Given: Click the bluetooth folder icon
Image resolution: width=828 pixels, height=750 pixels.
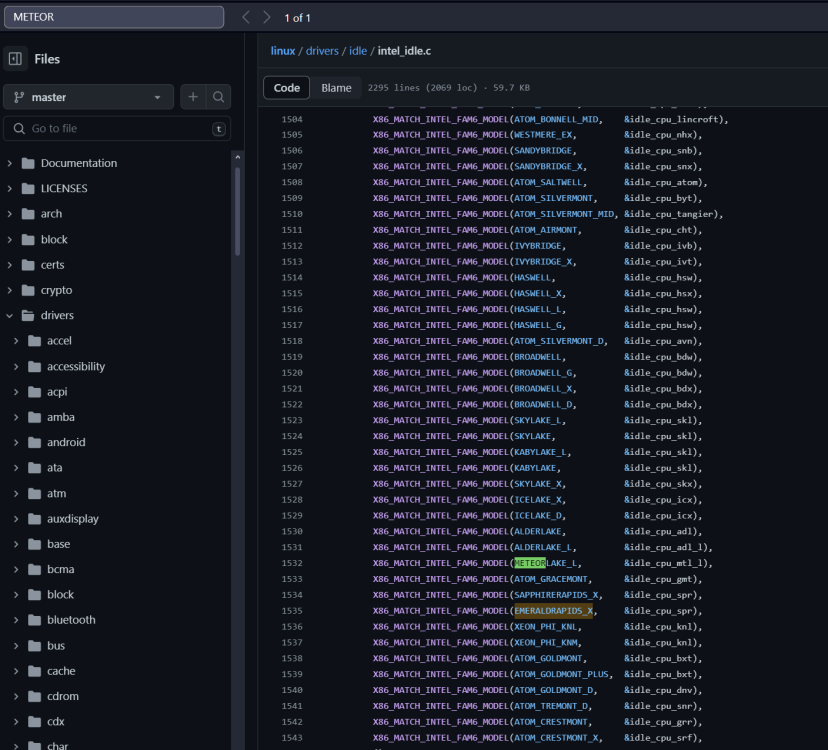Looking at the screenshot, I should pyautogui.click(x=34, y=620).
